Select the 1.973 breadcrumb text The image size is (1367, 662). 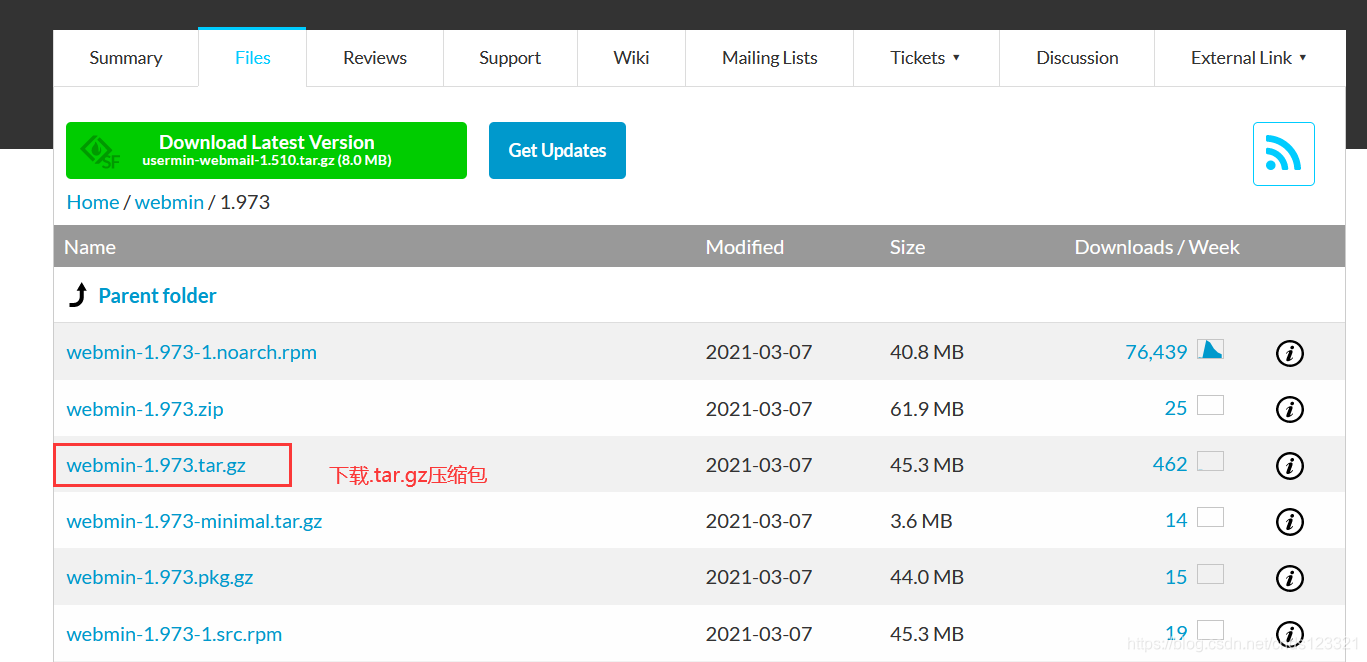click(x=245, y=202)
